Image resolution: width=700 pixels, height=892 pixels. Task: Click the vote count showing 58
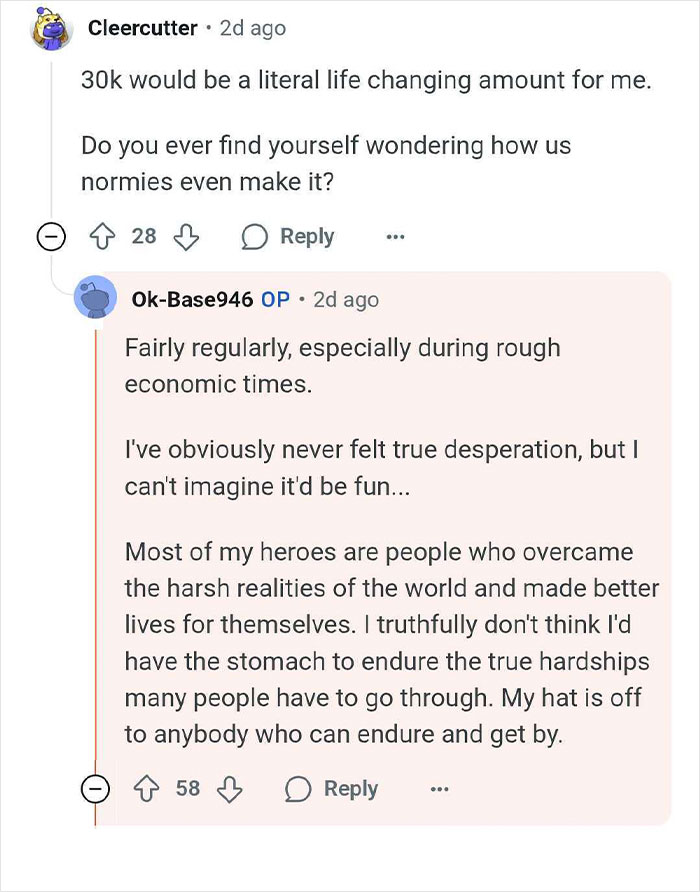point(190,788)
